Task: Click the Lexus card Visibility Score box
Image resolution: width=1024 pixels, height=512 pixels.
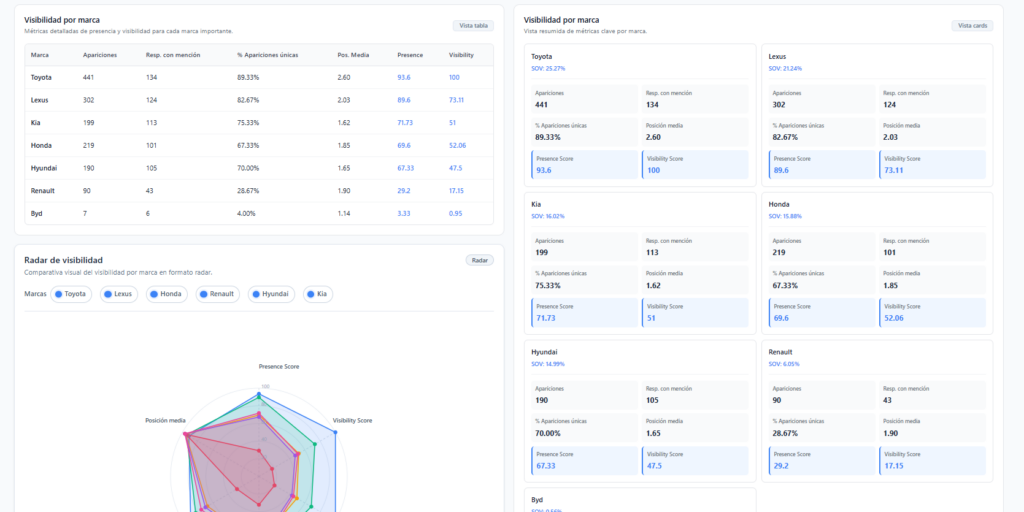Action: pyautogui.click(x=932, y=165)
